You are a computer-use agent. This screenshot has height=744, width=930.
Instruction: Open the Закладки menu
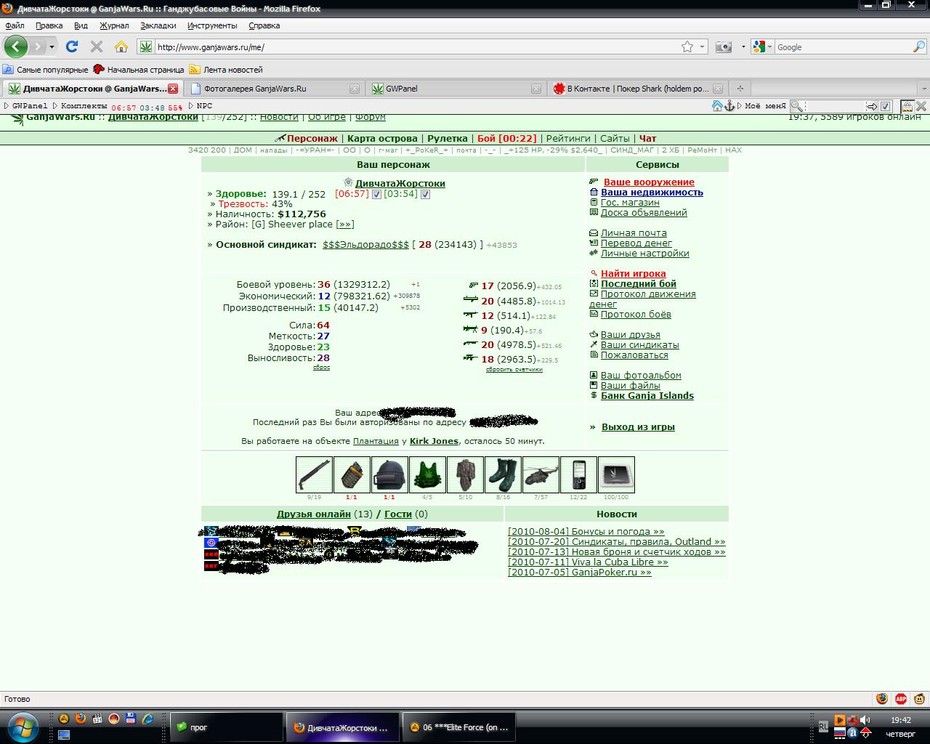point(158,26)
